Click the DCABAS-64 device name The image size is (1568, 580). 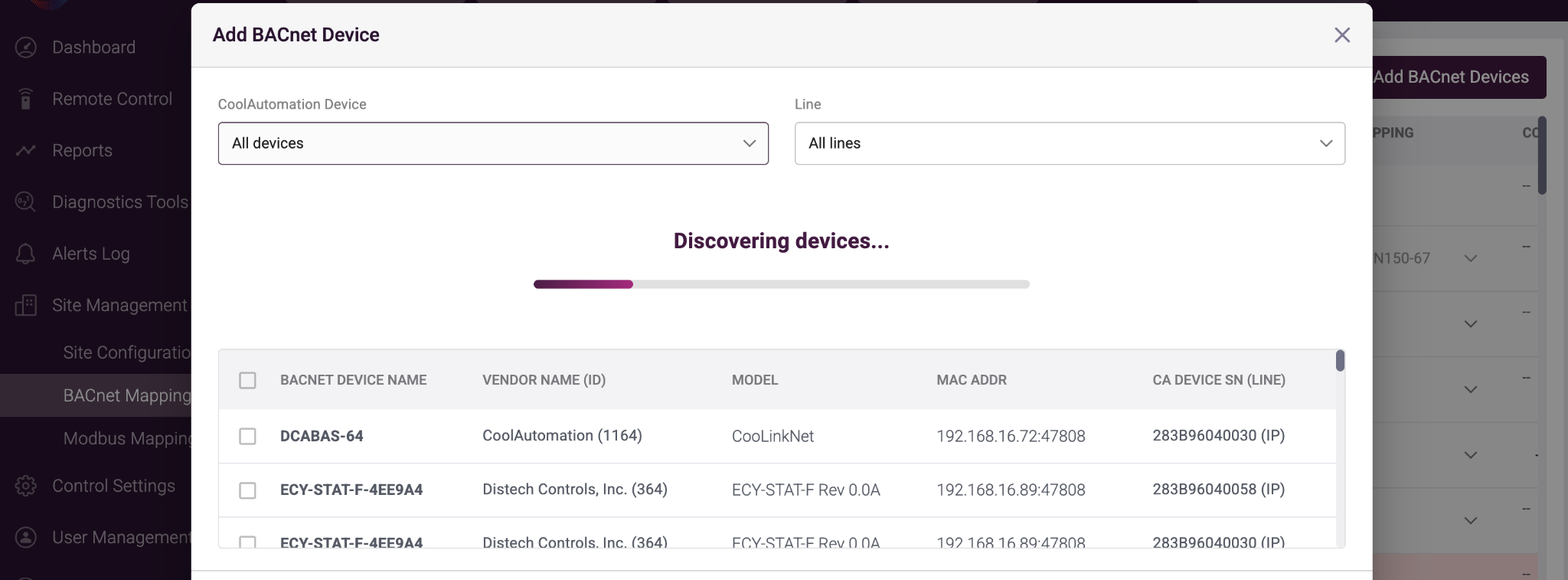click(x=322, y=436)
